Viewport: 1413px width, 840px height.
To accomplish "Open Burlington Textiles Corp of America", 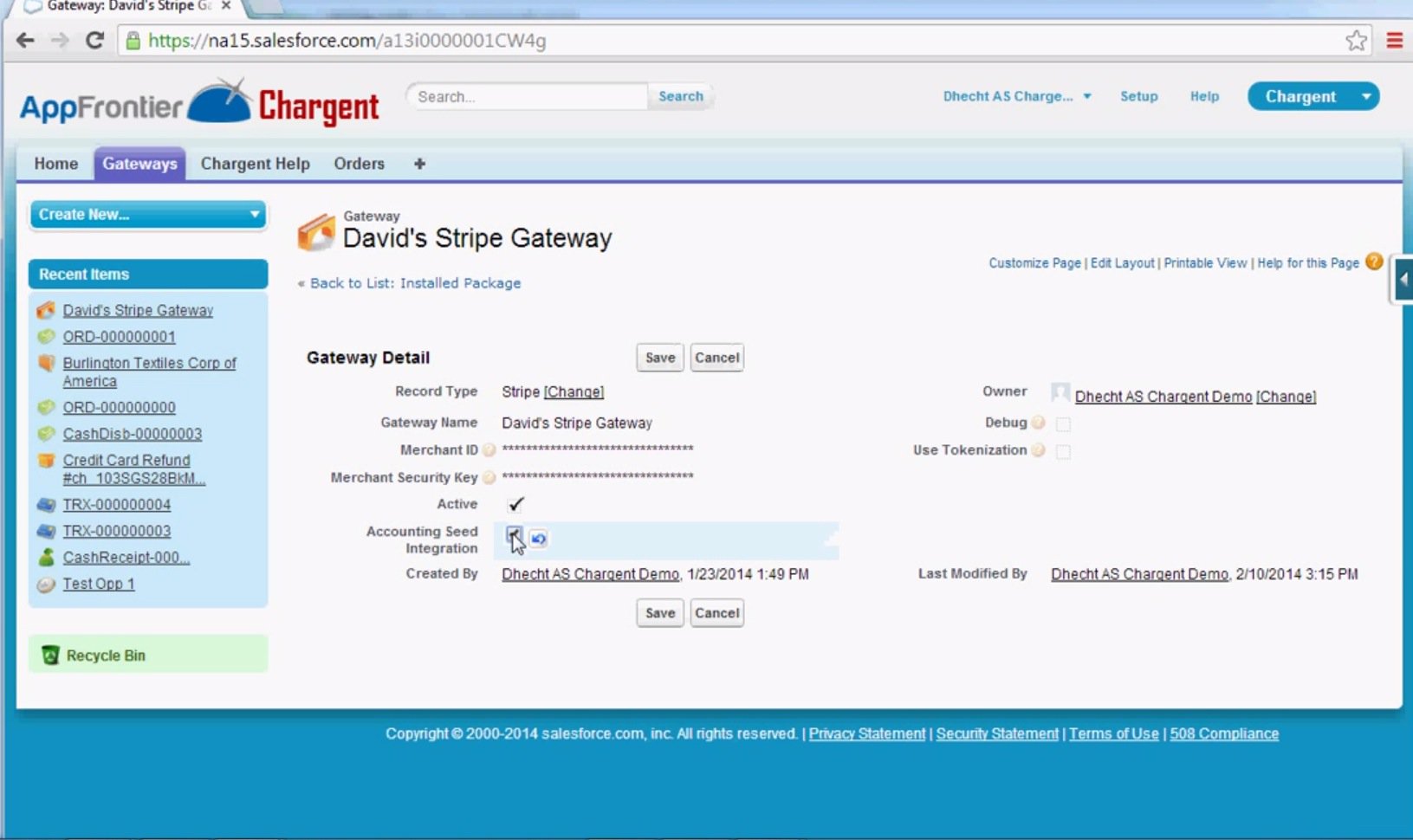I will click(x=149, y=372).
